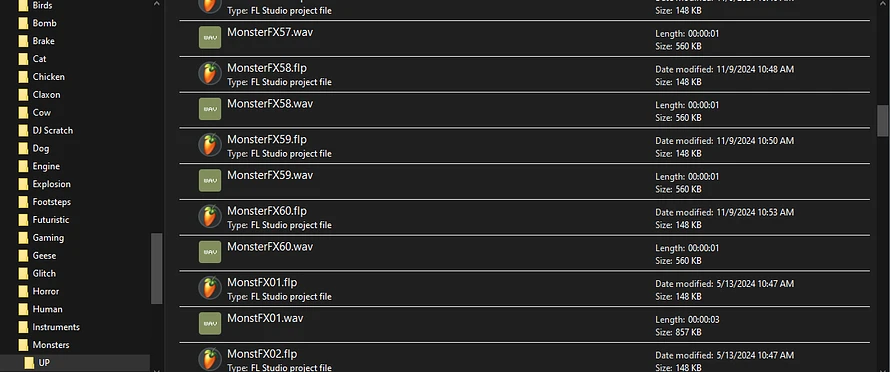This screenshot has width=890, height=372.
Task: Click the sidebar scroll down arrow
Action: tap(157, 369)
